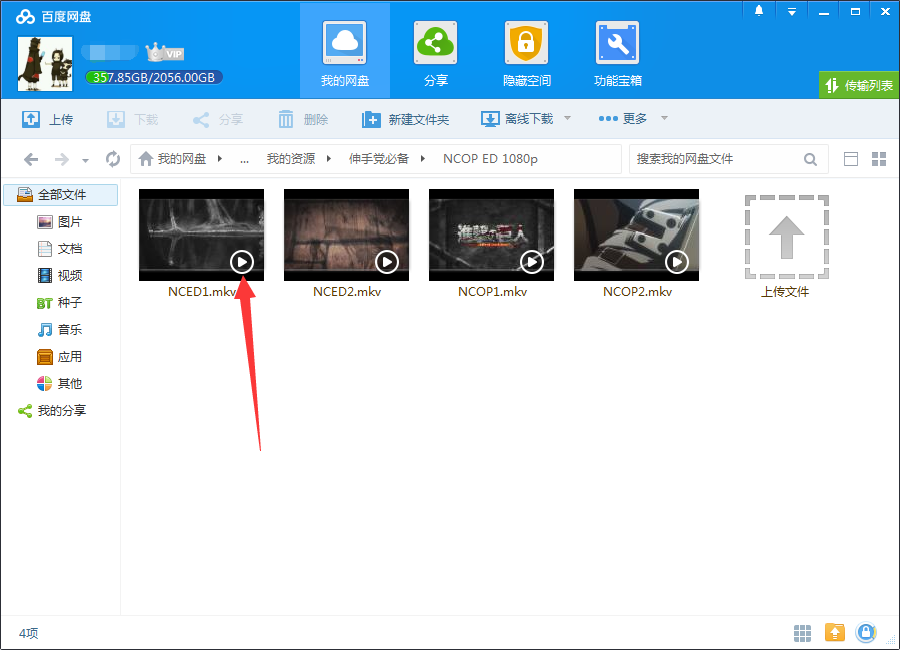Click the VIP crown badge

[x=165, y=53]
